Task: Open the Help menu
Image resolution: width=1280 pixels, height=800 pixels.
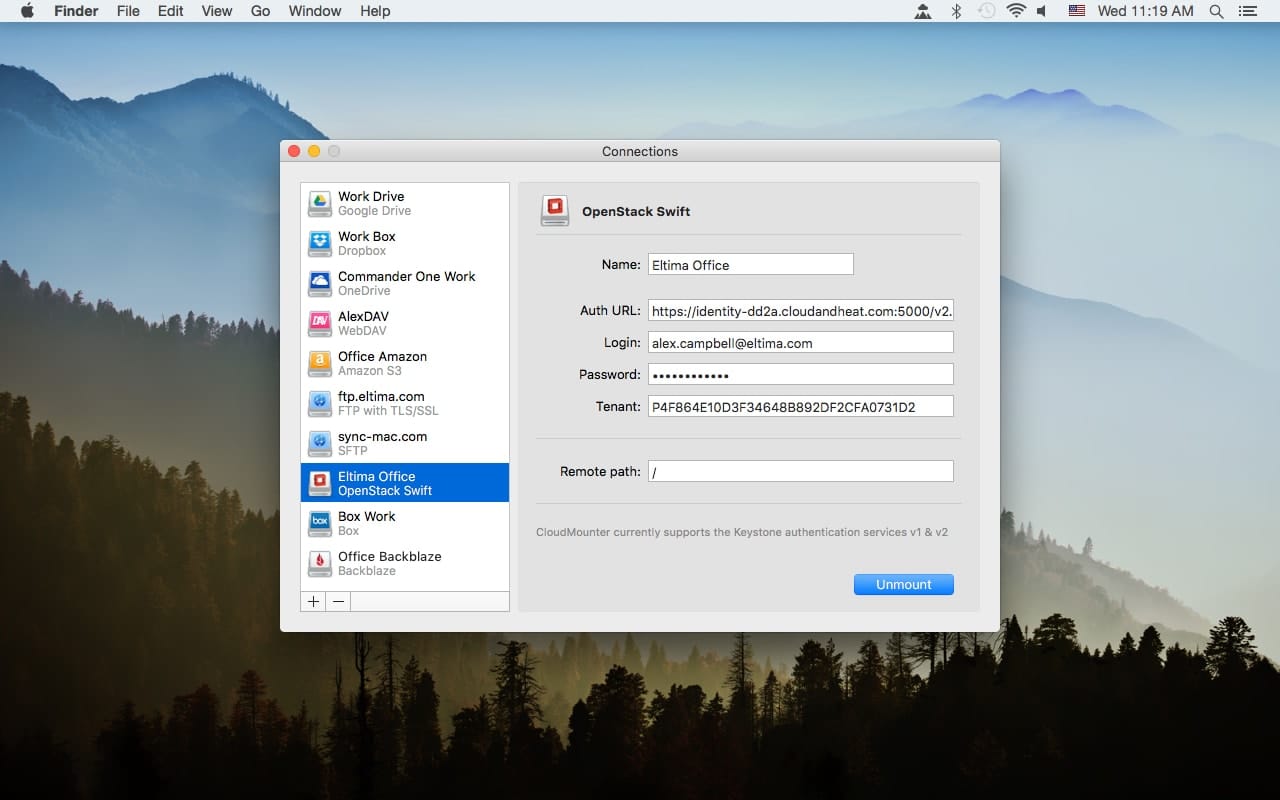Action: pos(375,11)
